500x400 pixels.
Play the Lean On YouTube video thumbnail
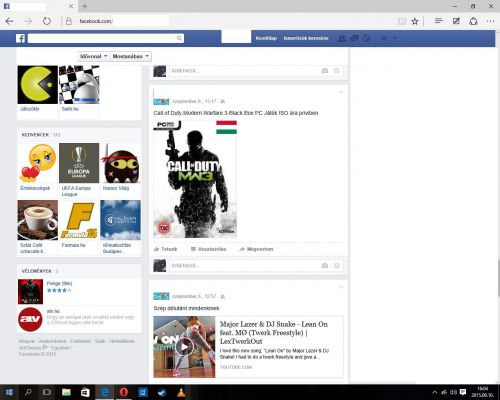tap(184, 347)
